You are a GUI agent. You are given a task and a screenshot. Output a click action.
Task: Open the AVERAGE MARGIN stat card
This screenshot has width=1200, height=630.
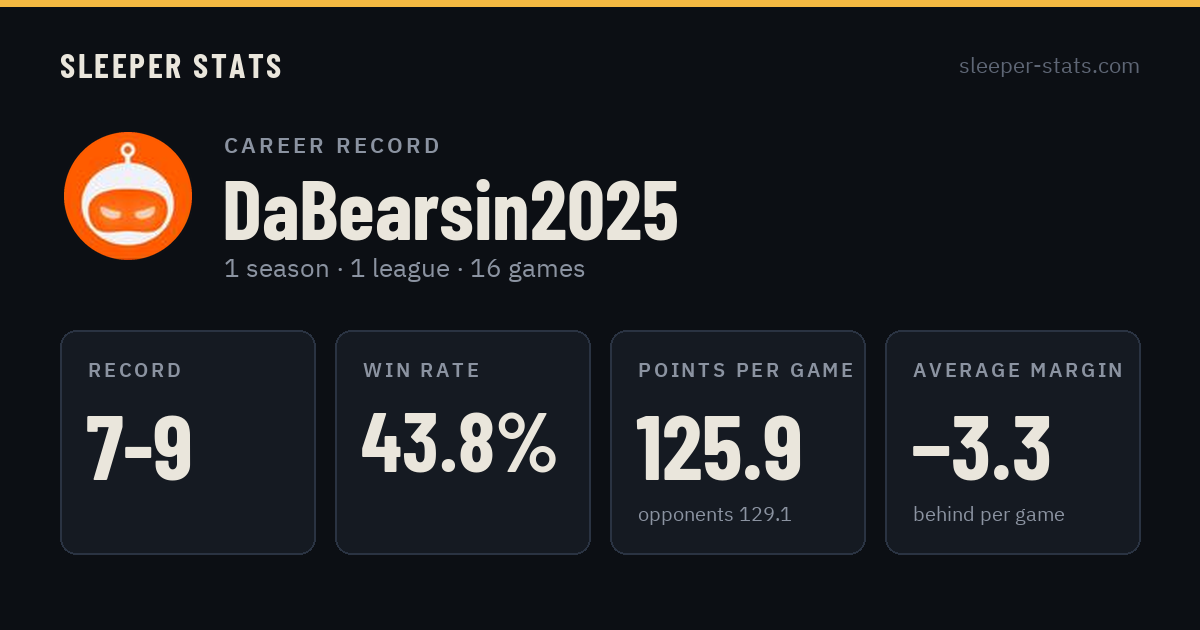[x=1013, y=442]
